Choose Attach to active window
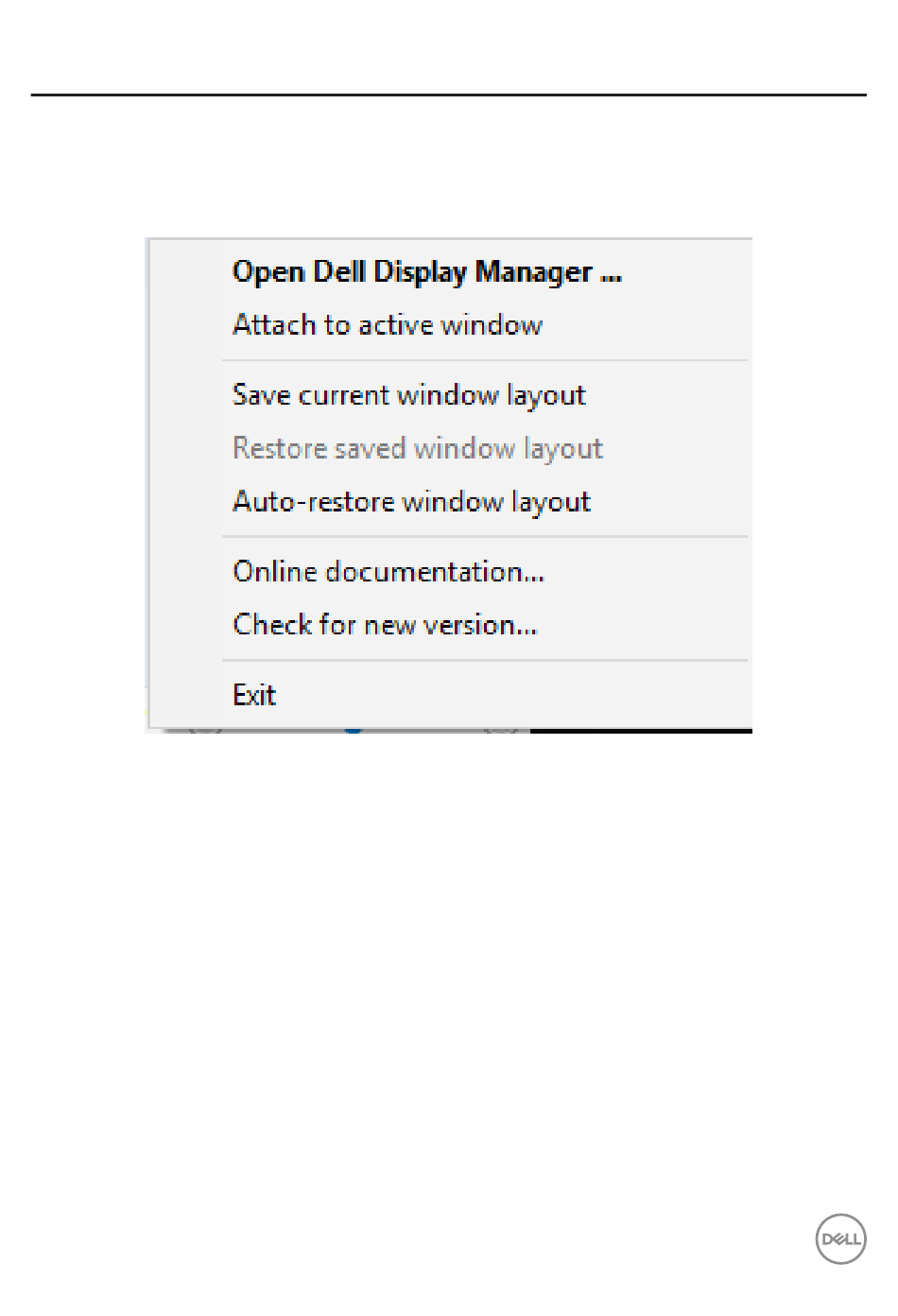898x1316 pixels. coord(388,325)
